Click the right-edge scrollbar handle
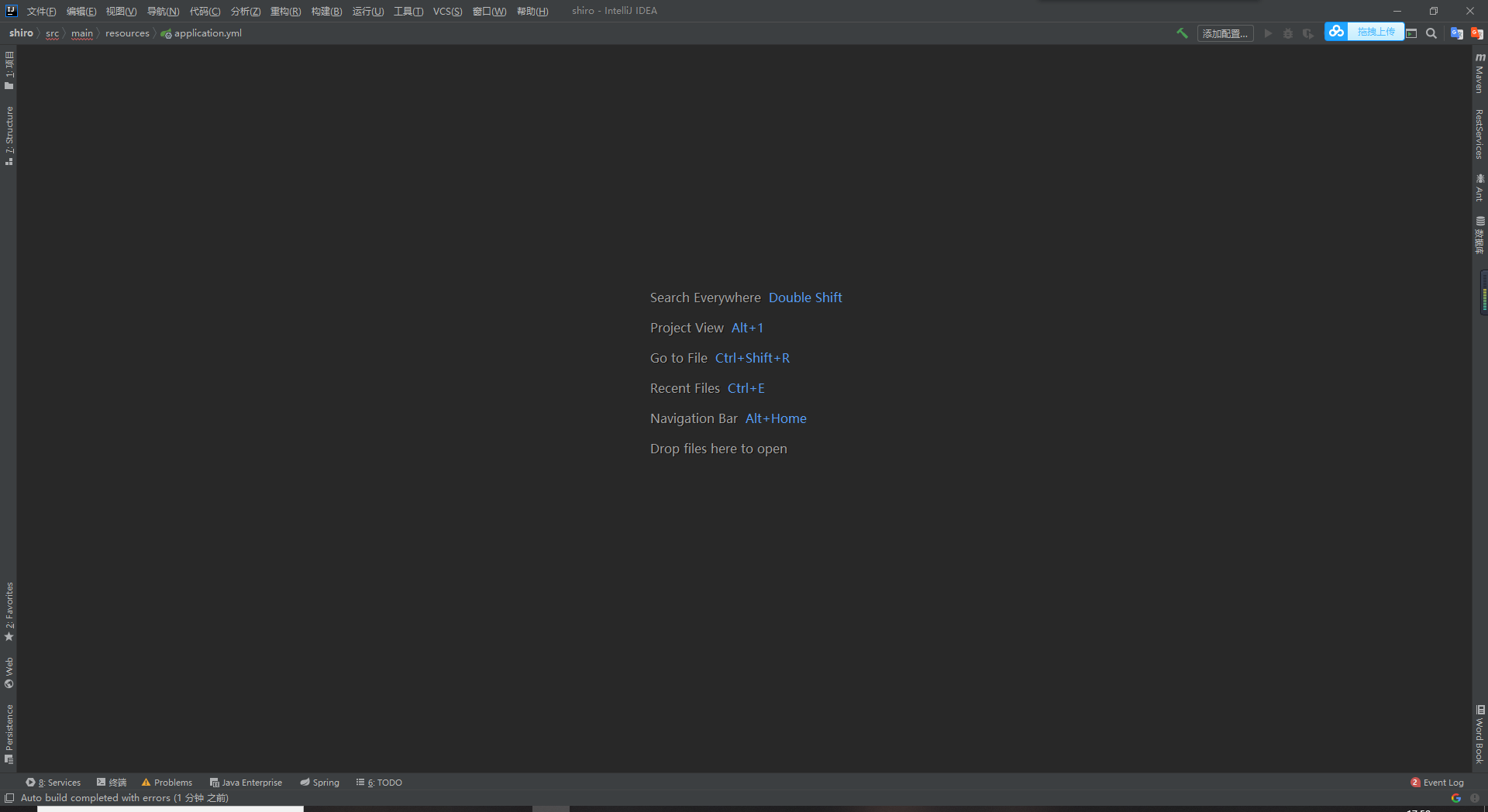 (x=1483, y=292)
